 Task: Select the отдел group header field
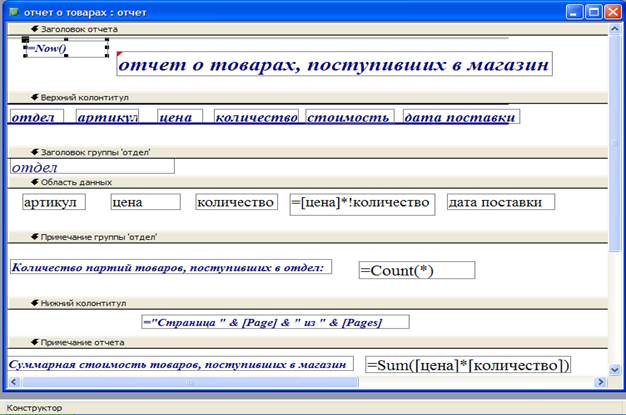(x=92, y=166)
